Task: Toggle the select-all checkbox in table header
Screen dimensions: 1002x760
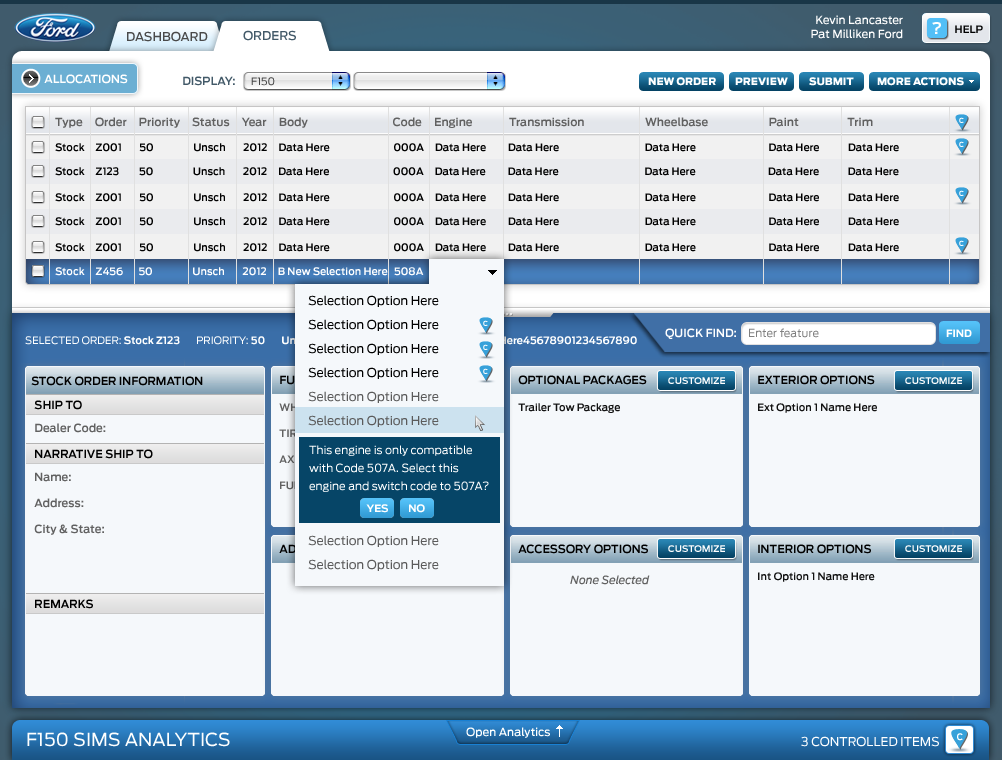Action: pyautogui.click(x=38, y=122)
